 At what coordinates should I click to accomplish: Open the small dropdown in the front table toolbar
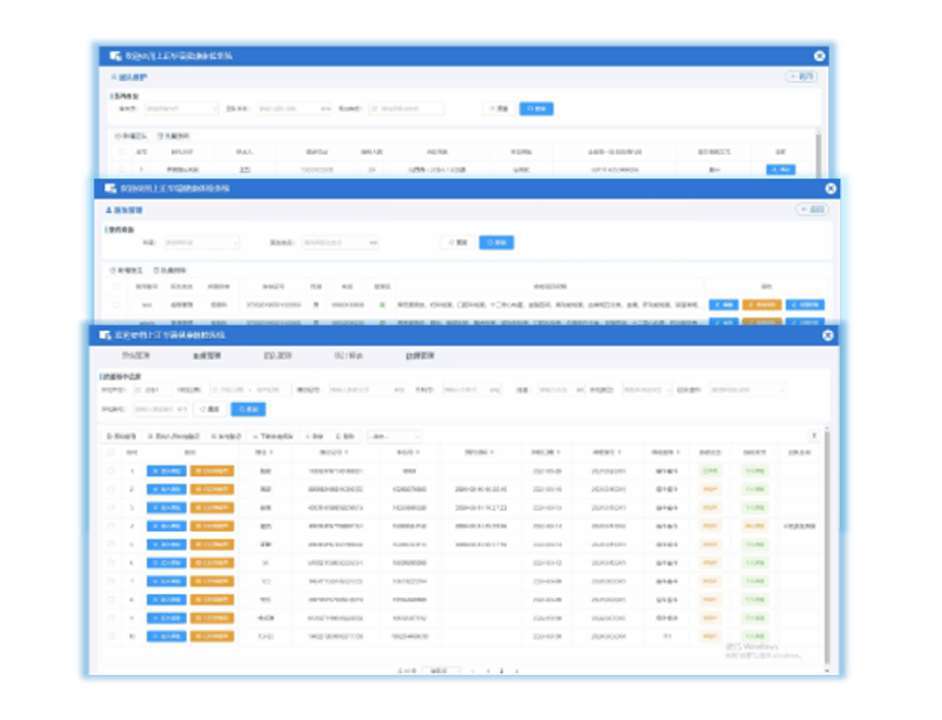pyautogui.click(x=393, y=436)
